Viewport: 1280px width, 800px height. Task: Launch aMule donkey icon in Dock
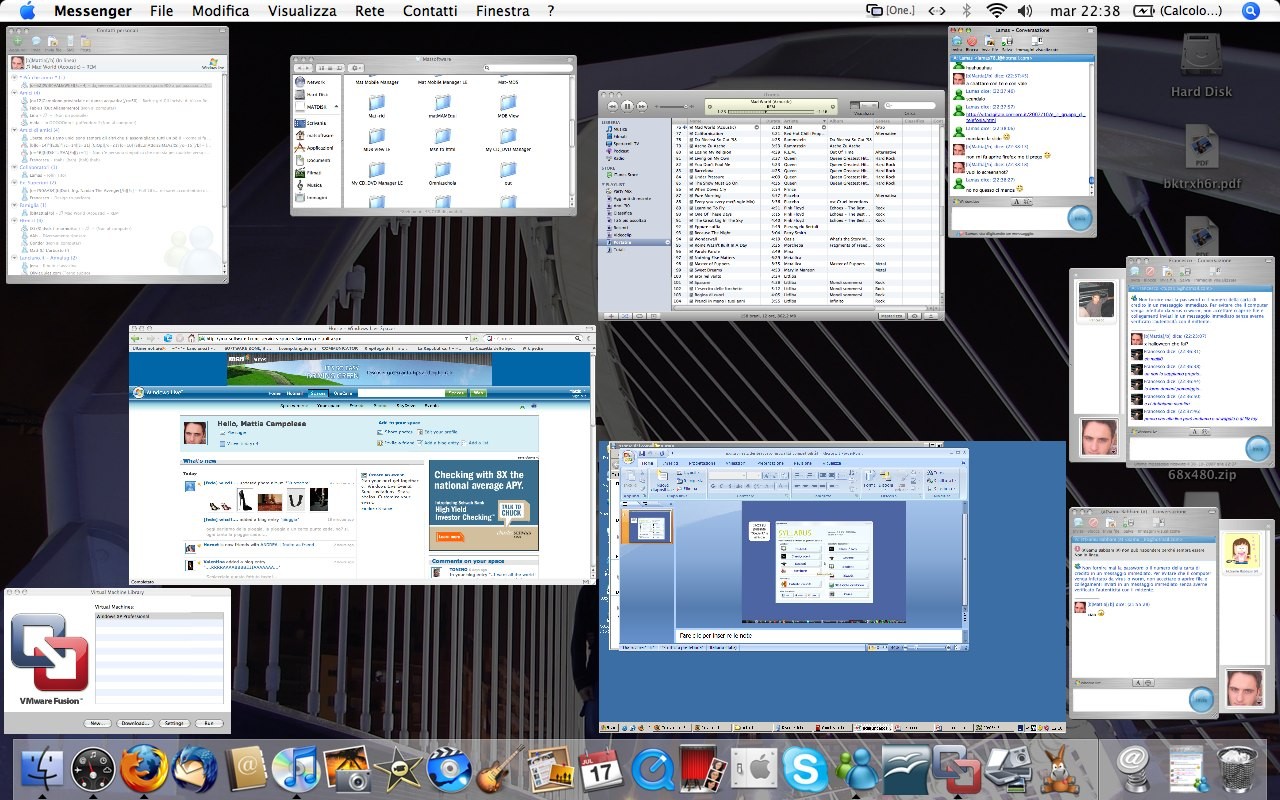pyautogui.click(x=1060, y=768)
